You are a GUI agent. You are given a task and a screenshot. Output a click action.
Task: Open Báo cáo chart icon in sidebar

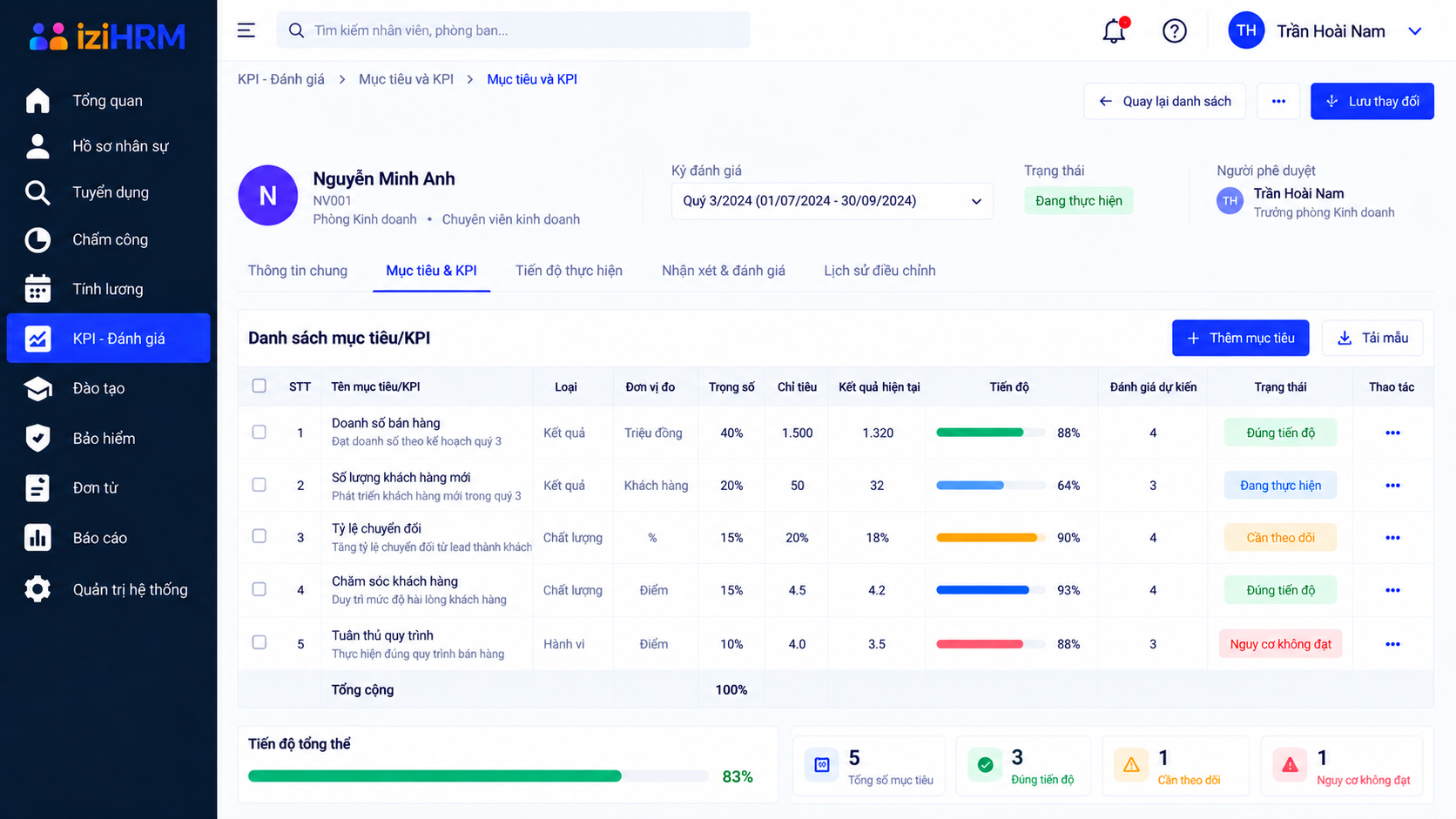[37, 538]
